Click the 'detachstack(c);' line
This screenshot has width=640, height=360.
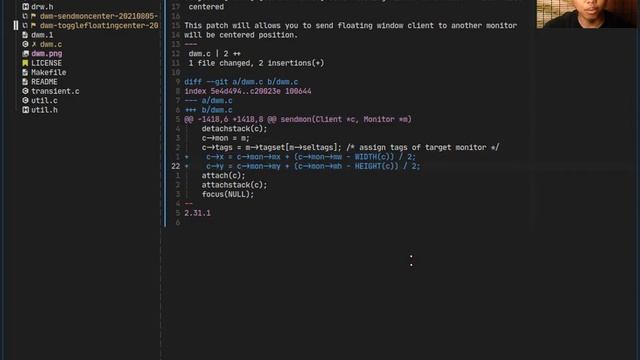click(234, 129)
